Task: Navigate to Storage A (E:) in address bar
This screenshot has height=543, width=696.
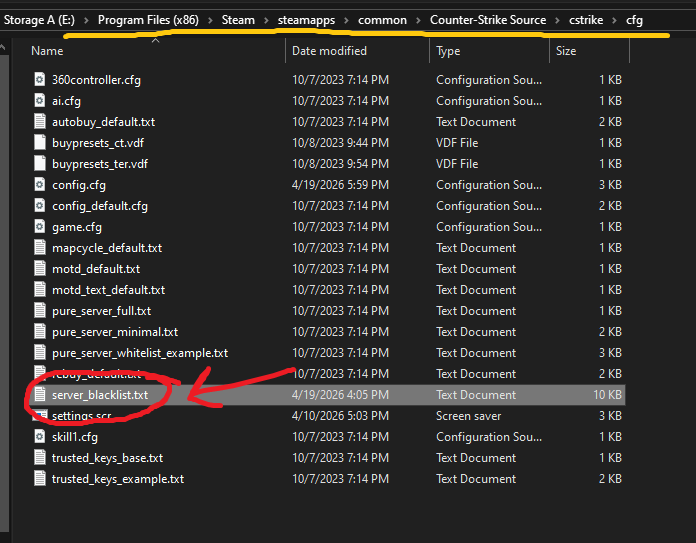Action: pyautogui.click(x=39, y=20)
